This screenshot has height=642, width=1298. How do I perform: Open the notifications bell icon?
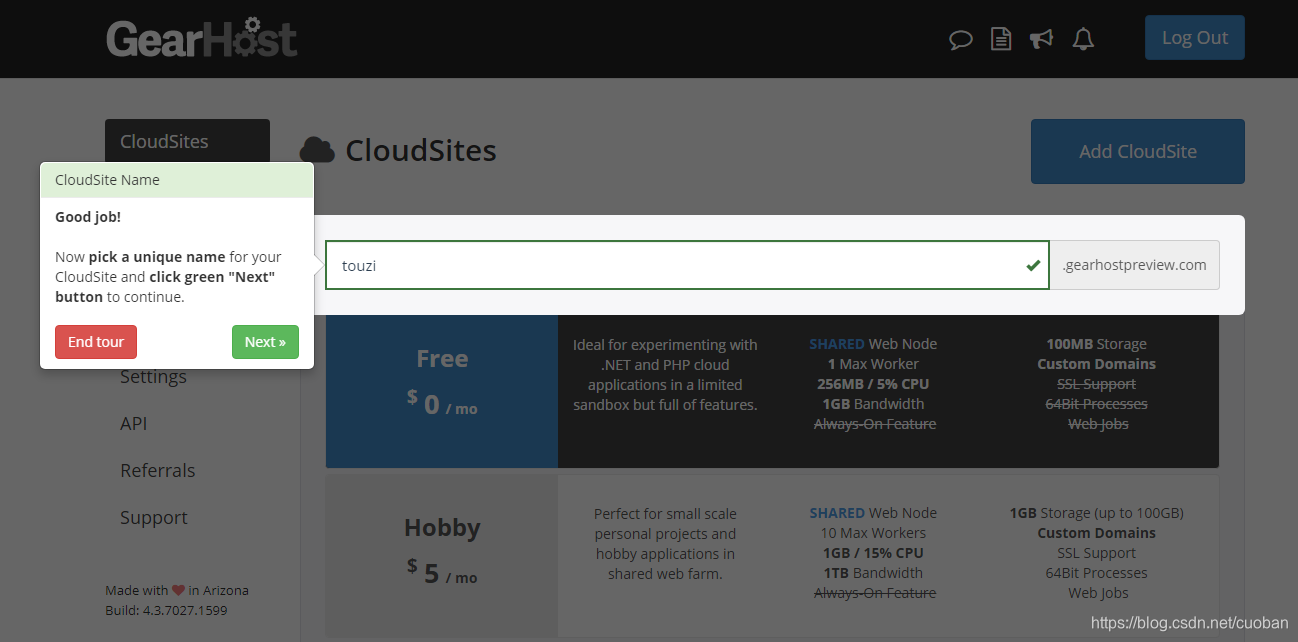pos(1083,39)
